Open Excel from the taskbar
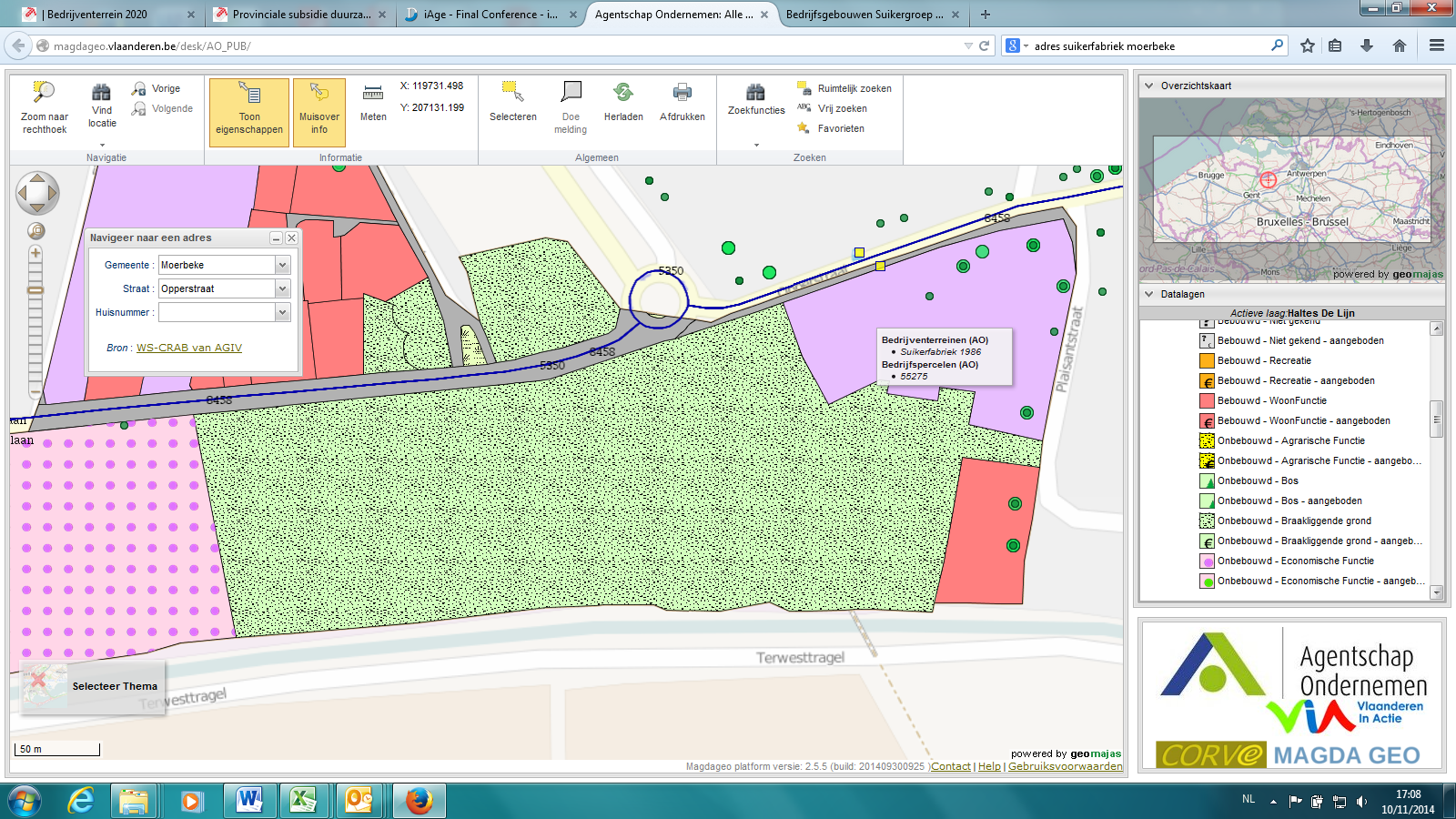 304,801
